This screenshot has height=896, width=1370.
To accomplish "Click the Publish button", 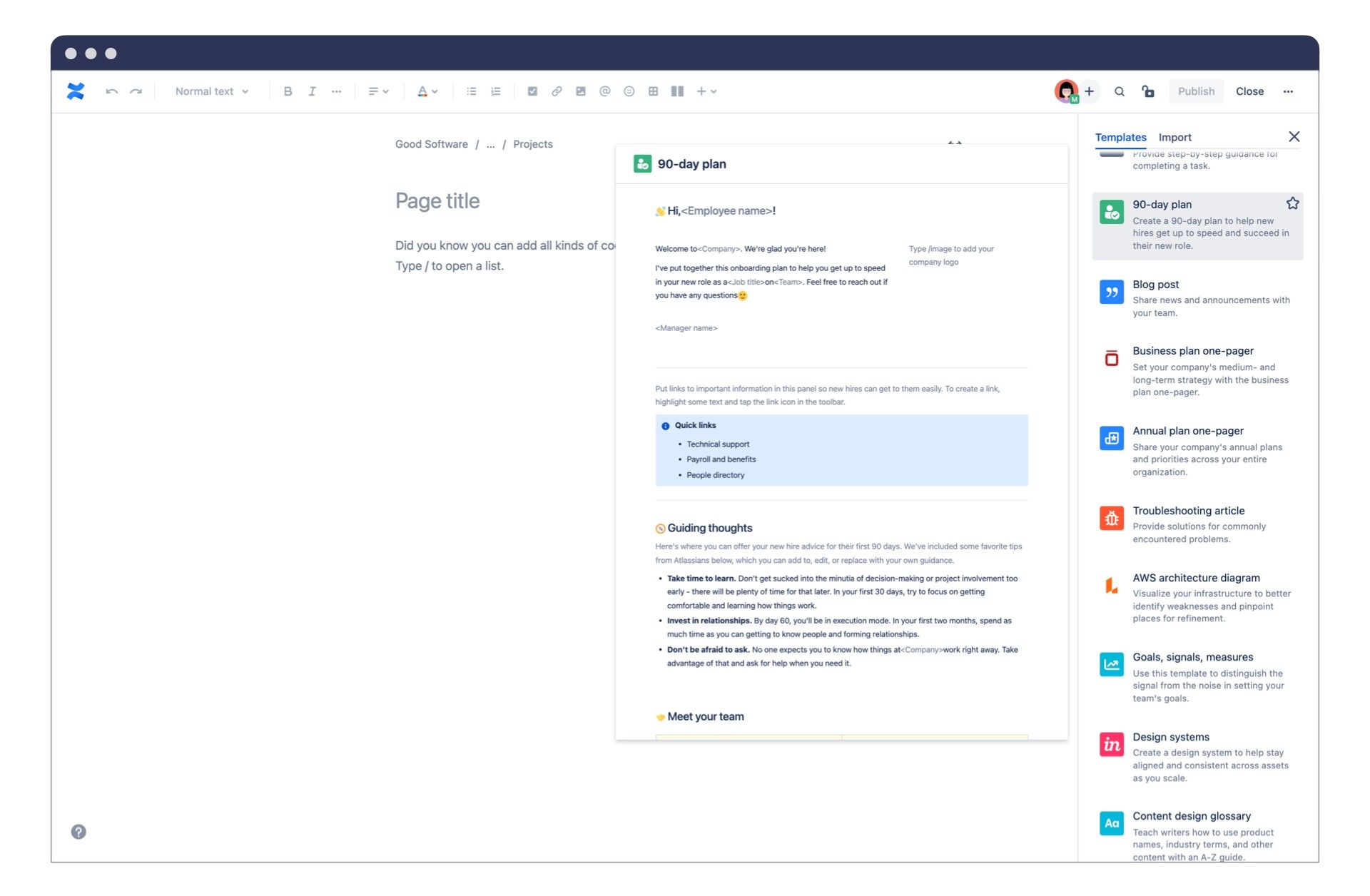I will click(1196, 91).
